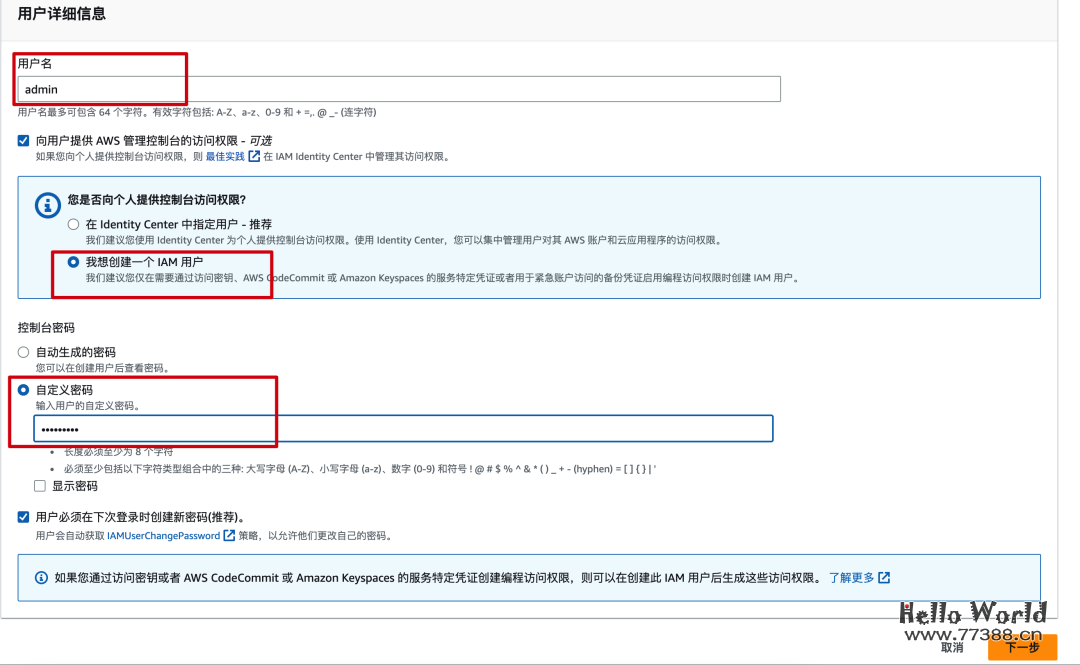The height and width of the screenshot is (665, 1080).
Task: Choose 自动生成的密码 for console password
Action: coord(23,352)
